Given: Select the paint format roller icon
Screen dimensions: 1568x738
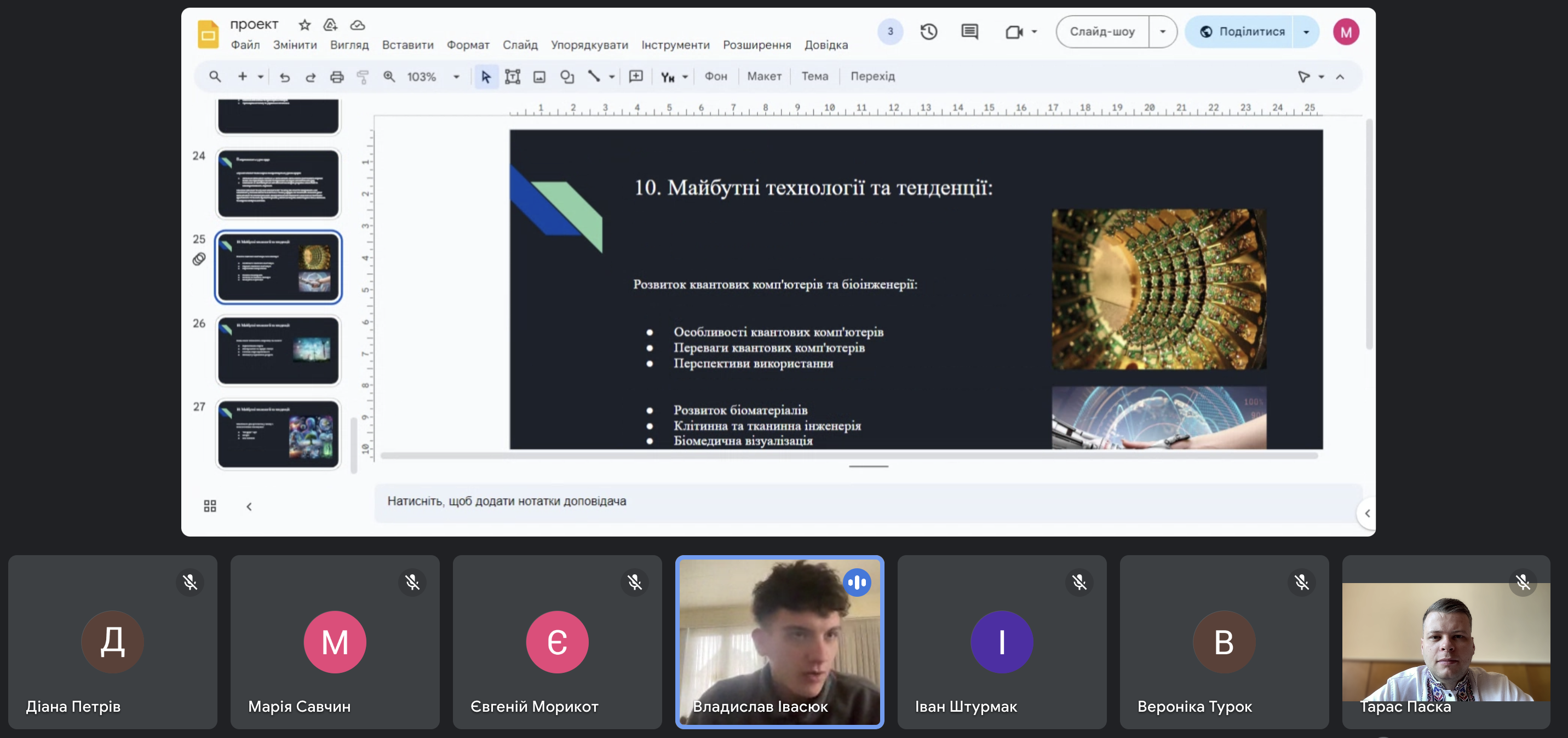Looking at the screenshot, I should (363, 77).
